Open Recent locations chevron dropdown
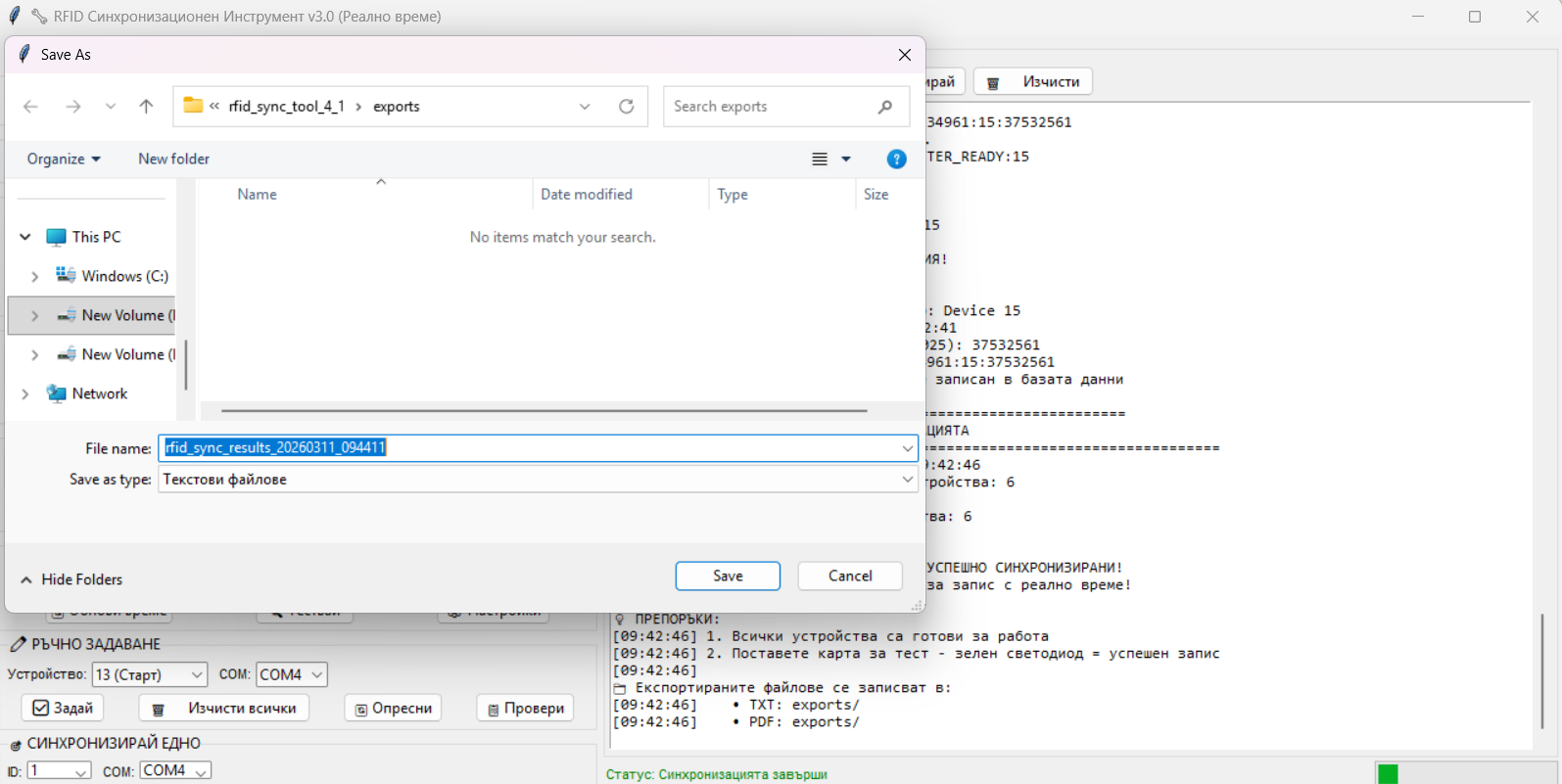 (x=111, y=107)
